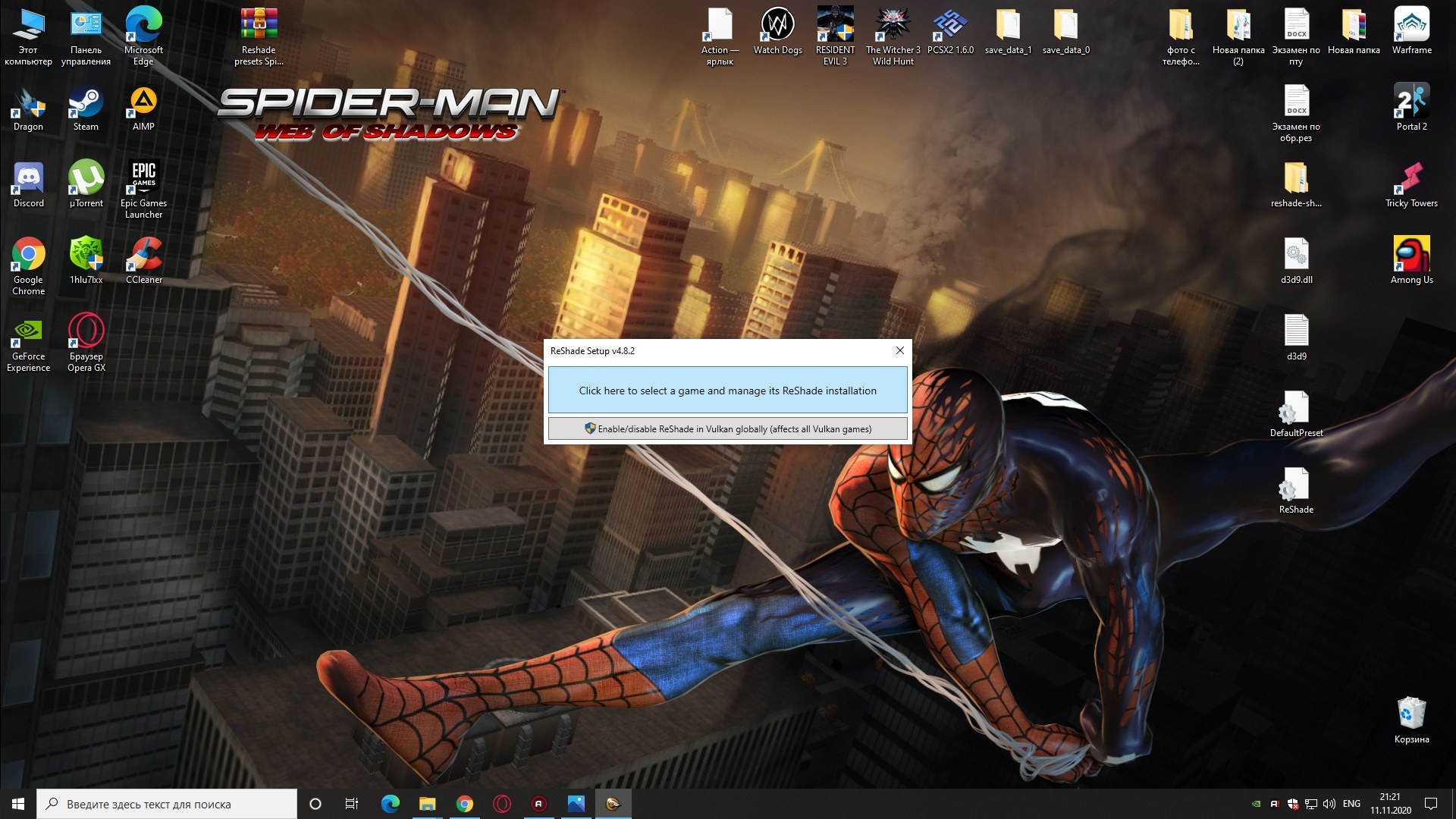Toggle Vulkan global ReShade setting
1456x819 pixels.
(x=727, y=428)
